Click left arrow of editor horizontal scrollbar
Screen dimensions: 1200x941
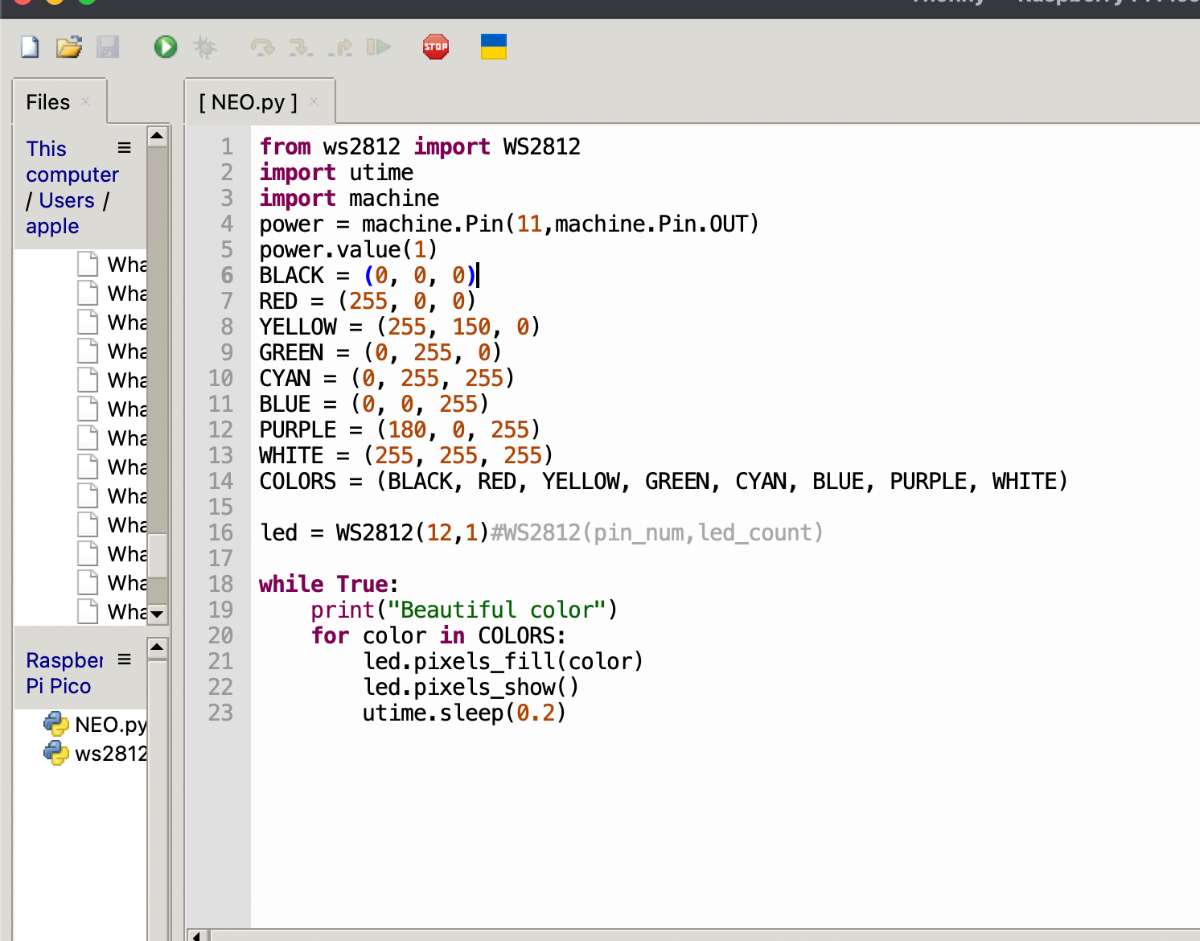198,936
